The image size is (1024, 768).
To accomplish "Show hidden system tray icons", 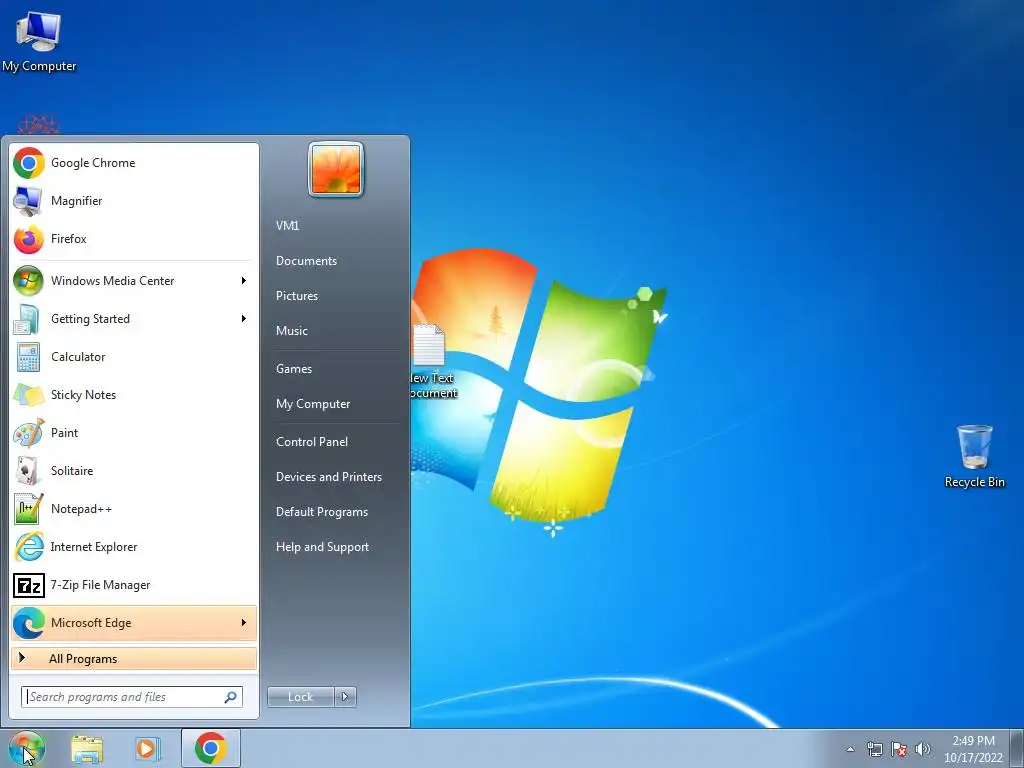I will pyautogui.click(x=850, y=749).
